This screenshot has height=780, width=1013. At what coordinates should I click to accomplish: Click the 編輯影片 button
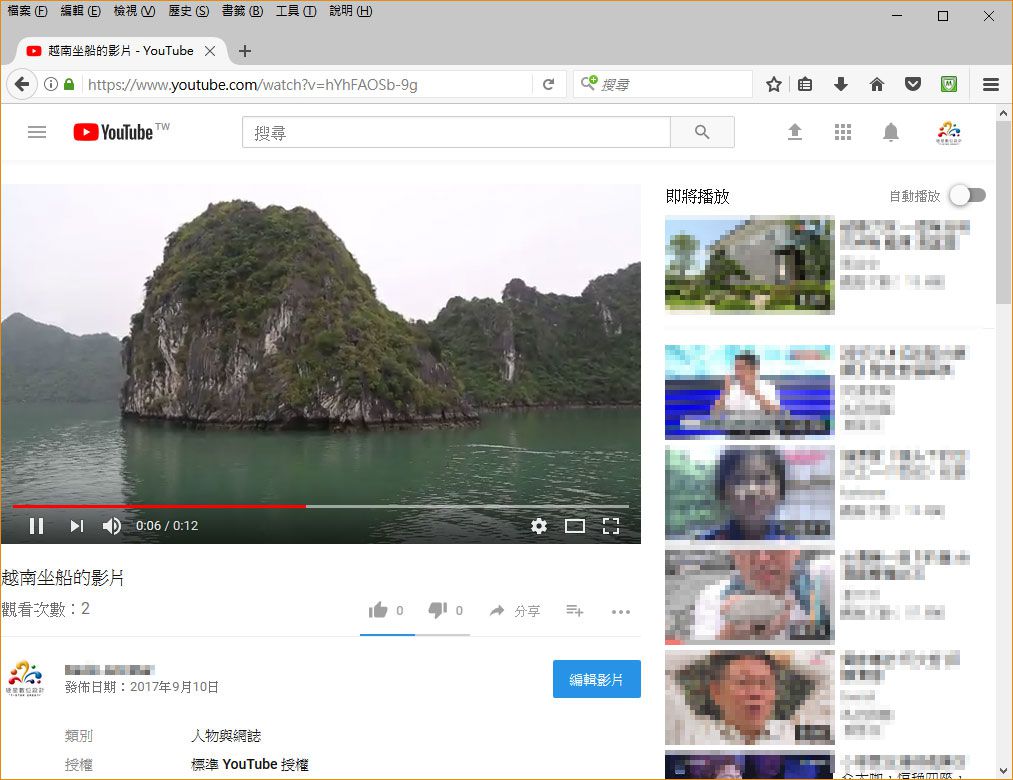coord(596,678)
